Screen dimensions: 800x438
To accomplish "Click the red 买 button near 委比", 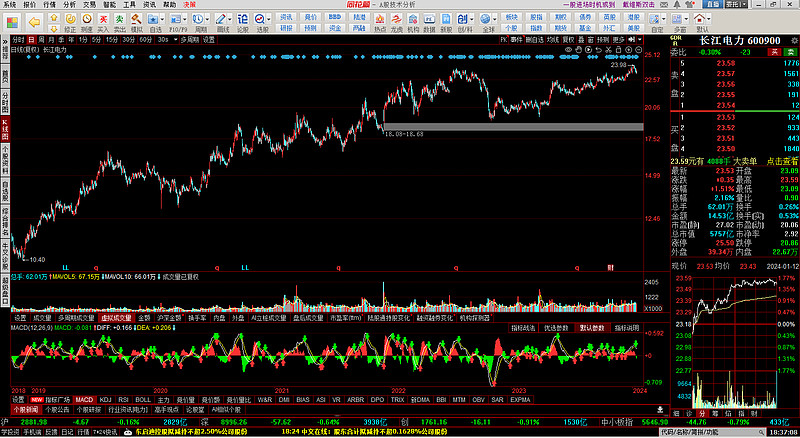I will tap(774, 52).
